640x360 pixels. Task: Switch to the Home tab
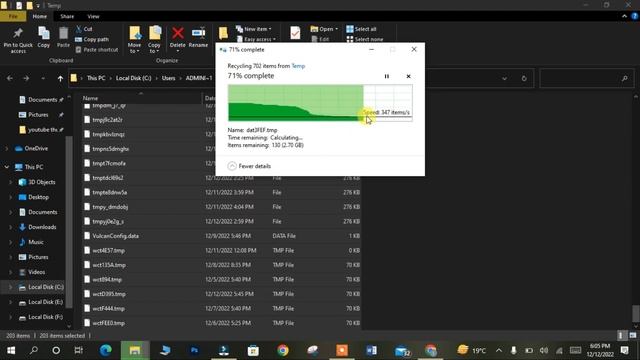coord(40,16)
